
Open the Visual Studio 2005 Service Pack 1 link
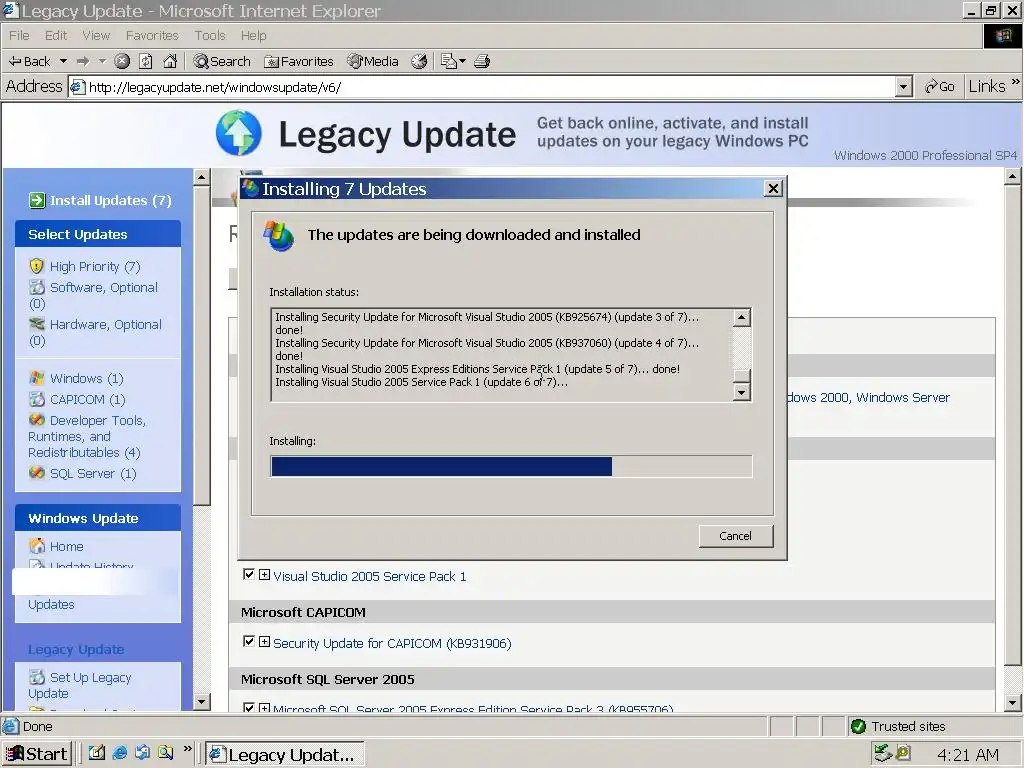pyautogui.click(x=370, y=576)
